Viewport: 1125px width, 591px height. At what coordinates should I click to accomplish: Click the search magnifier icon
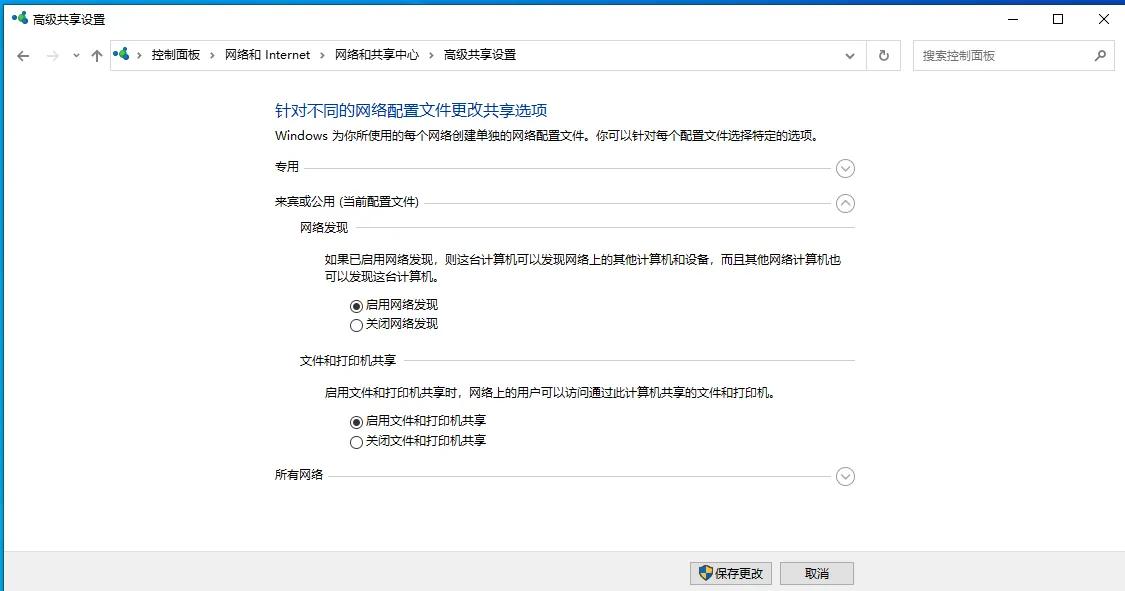1099,55
